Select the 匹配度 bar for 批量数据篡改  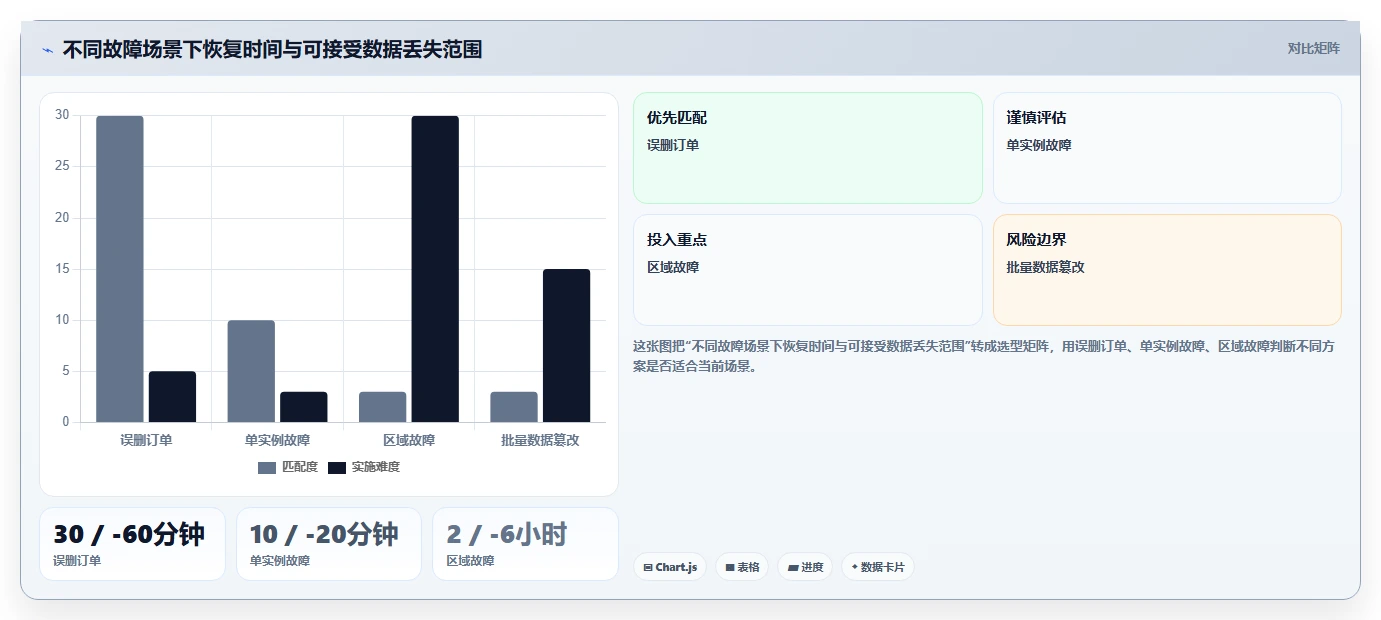tap(514, 407)
